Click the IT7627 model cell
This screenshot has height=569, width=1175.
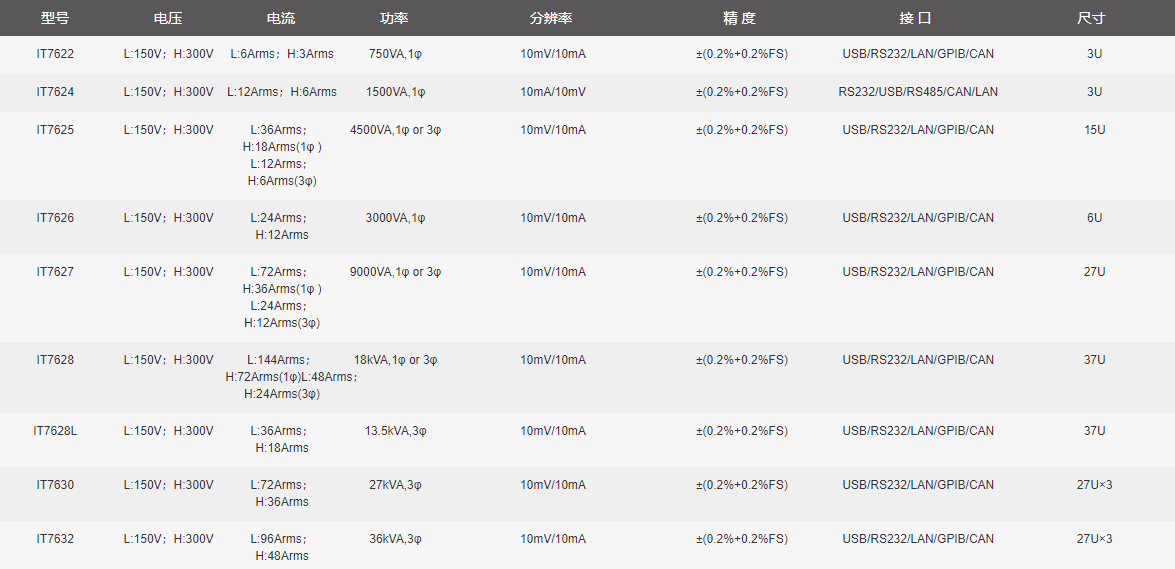tap(55, 272)
